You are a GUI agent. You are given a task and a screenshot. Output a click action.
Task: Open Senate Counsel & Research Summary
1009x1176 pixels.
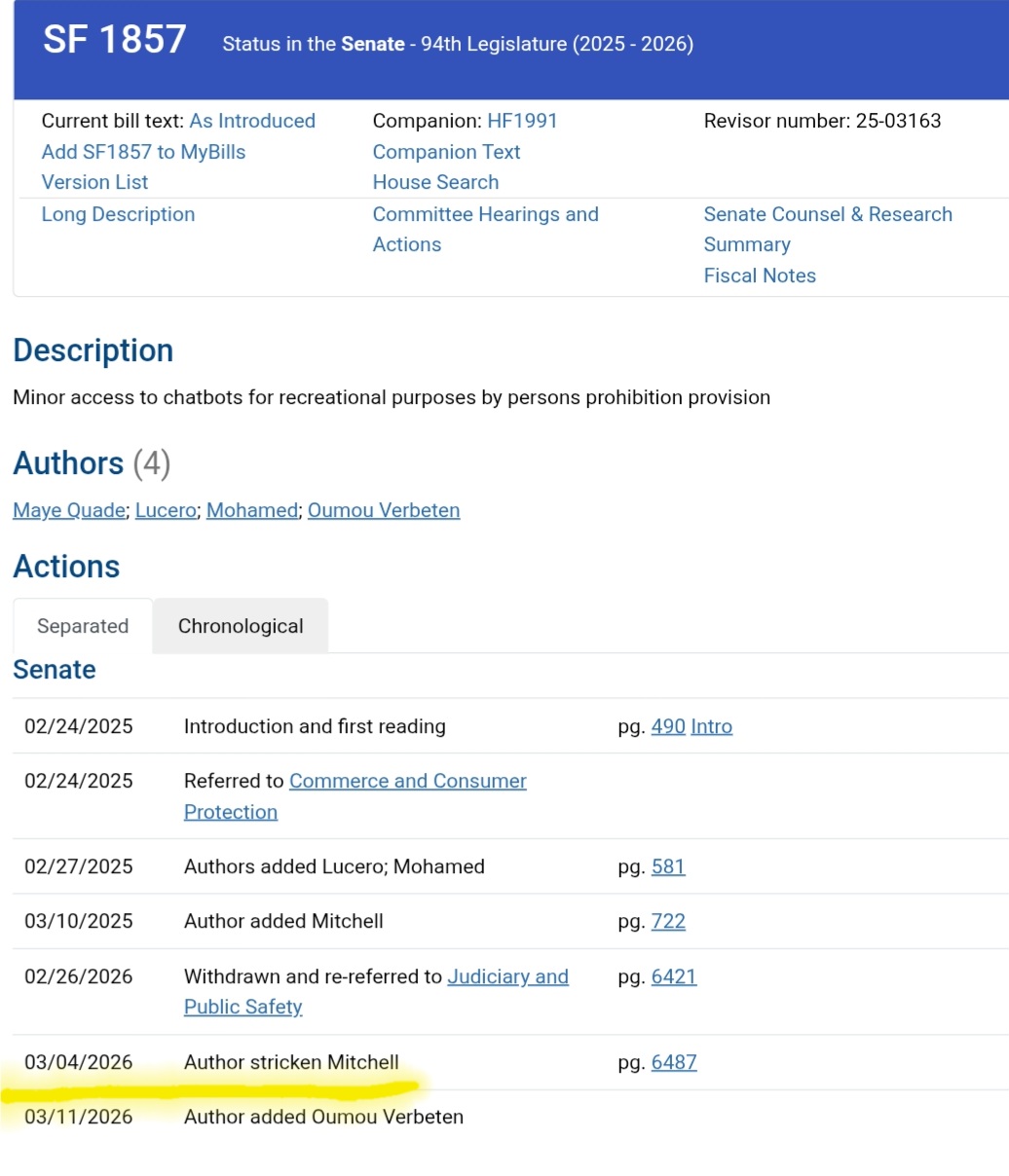tap(828, 229)
